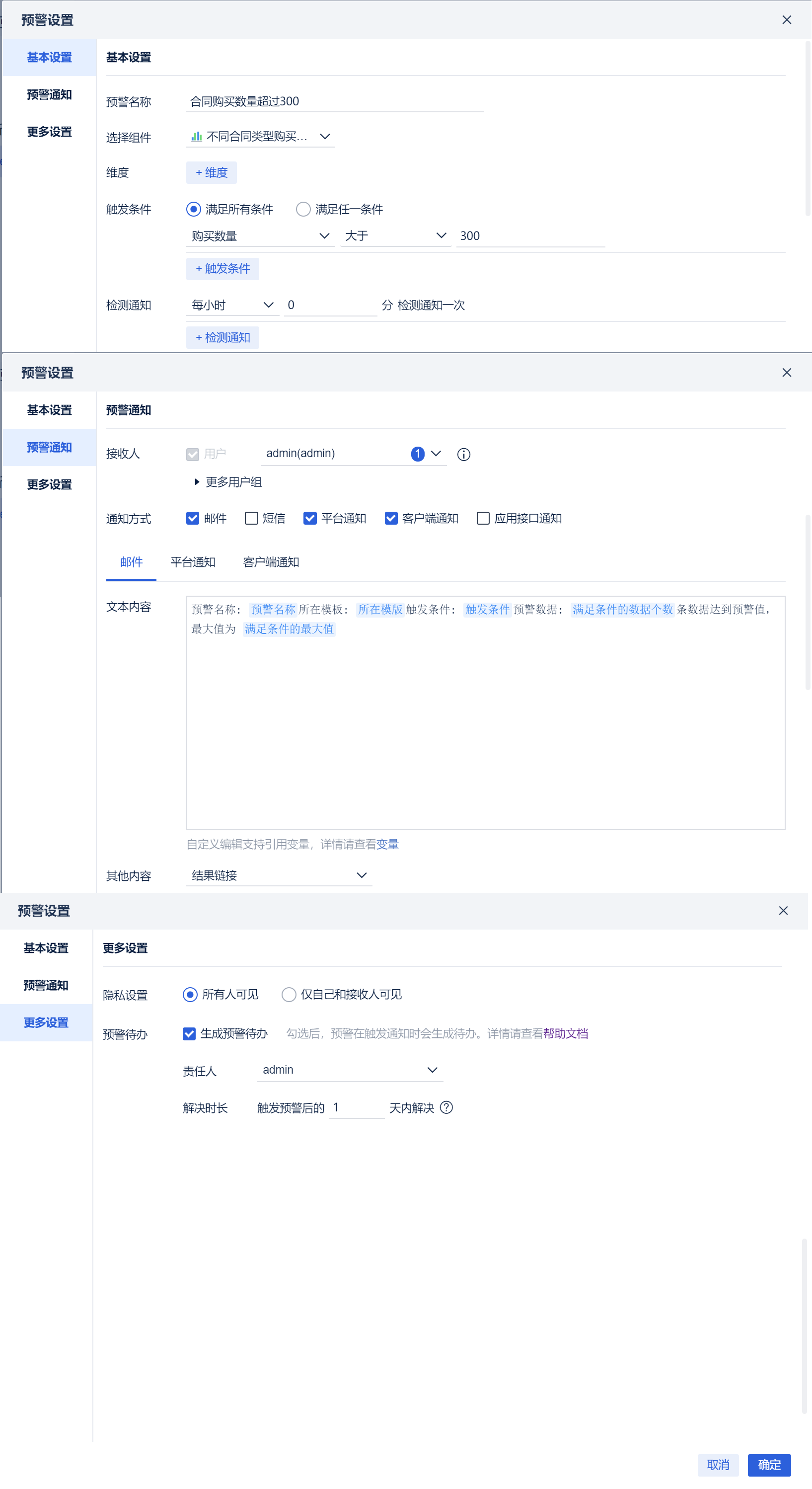Toggle the 邮件 notification checkbox
The width and height of the screenshot is (812, 1489).
[193, 519]
